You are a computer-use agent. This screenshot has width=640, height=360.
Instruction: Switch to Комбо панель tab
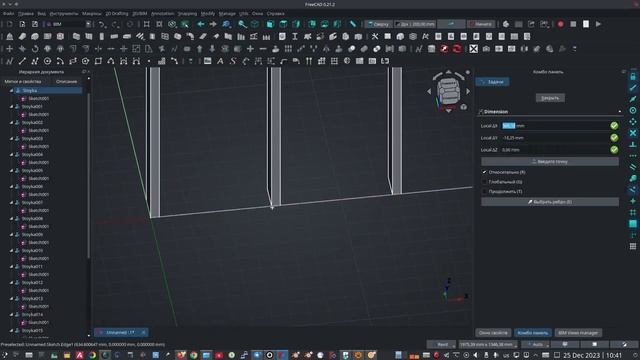(533, 333)
